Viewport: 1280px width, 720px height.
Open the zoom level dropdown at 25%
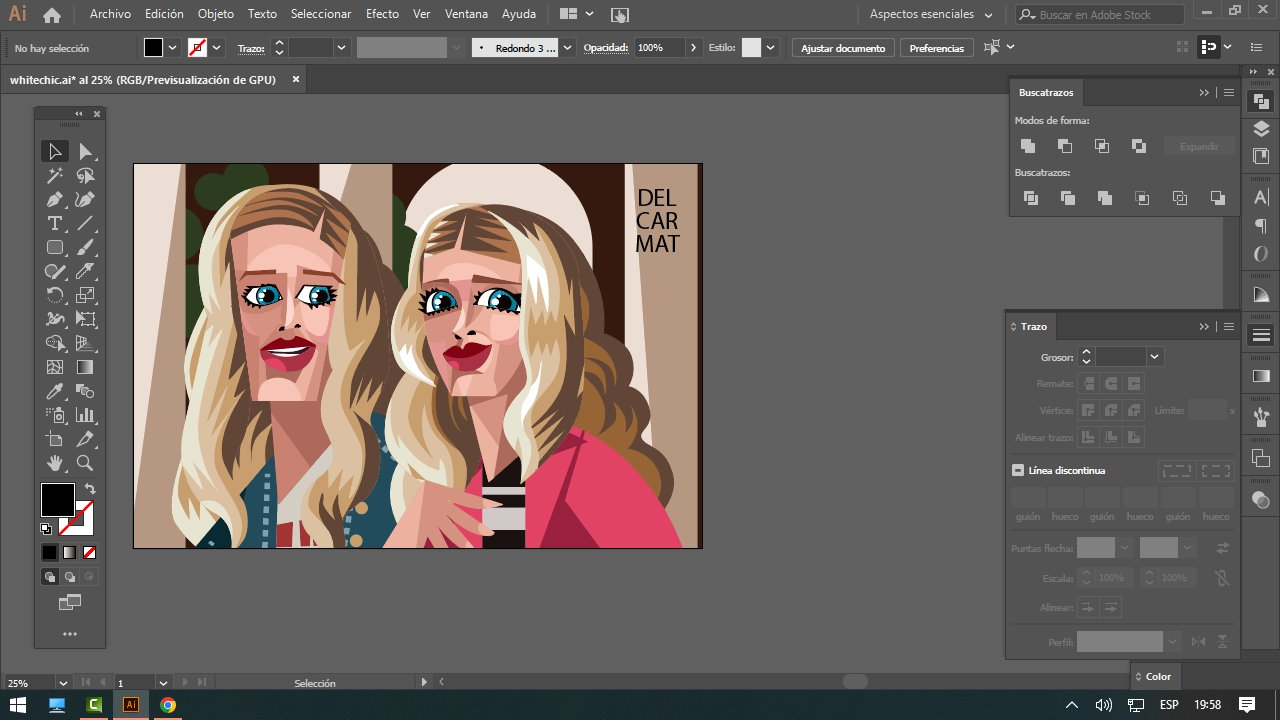[63, 683]
